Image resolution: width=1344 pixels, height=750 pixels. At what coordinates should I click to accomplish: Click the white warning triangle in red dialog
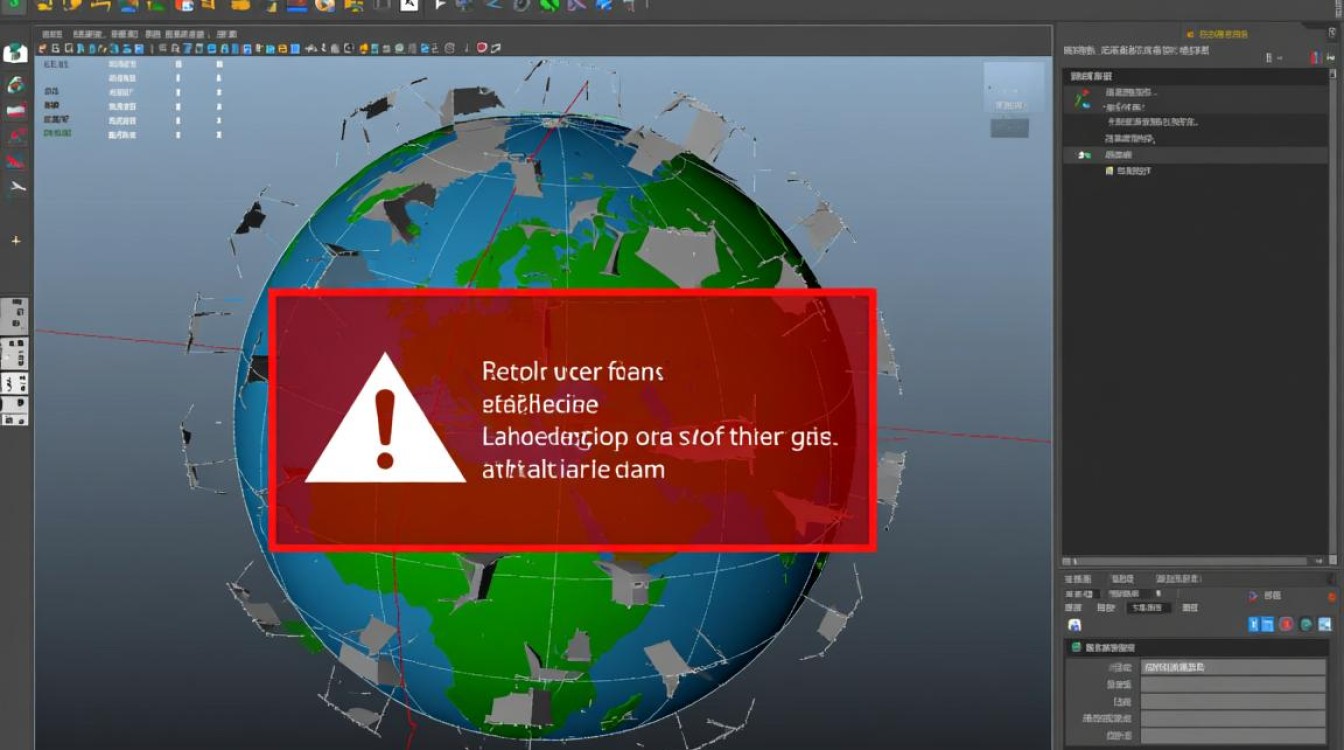386,418
